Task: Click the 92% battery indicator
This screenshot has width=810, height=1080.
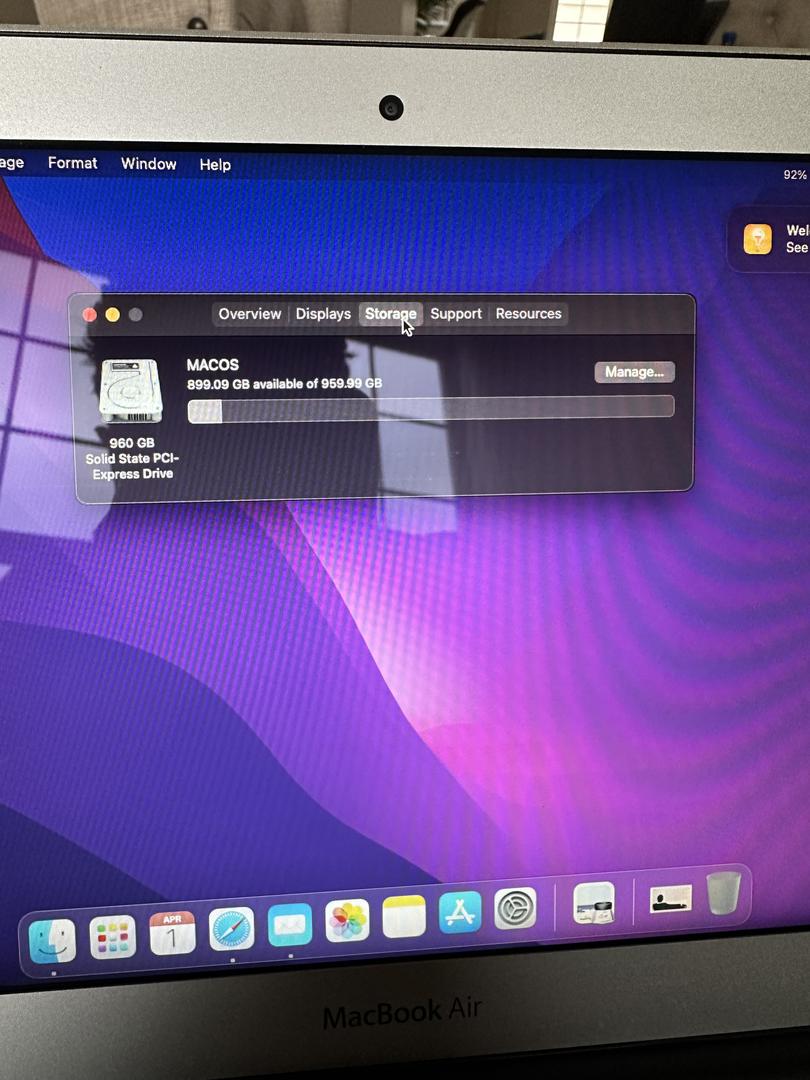Action: click(795, 175)
